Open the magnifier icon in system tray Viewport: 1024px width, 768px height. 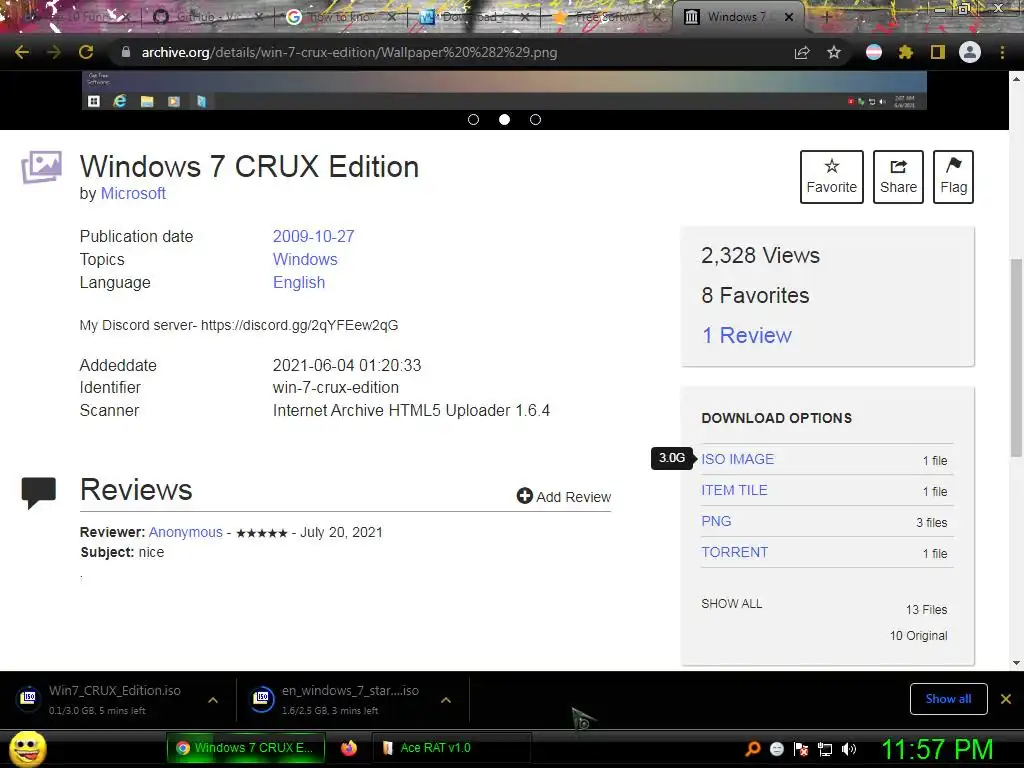click(753, 748)
